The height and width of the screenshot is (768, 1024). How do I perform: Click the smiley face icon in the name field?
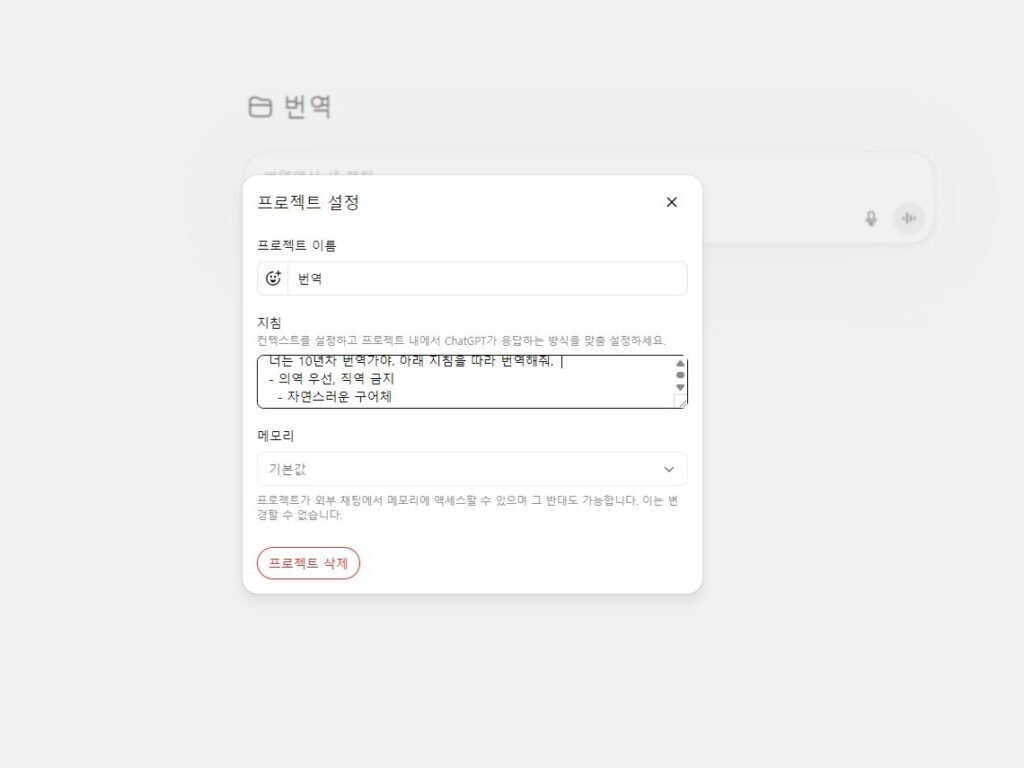[272, 278]
